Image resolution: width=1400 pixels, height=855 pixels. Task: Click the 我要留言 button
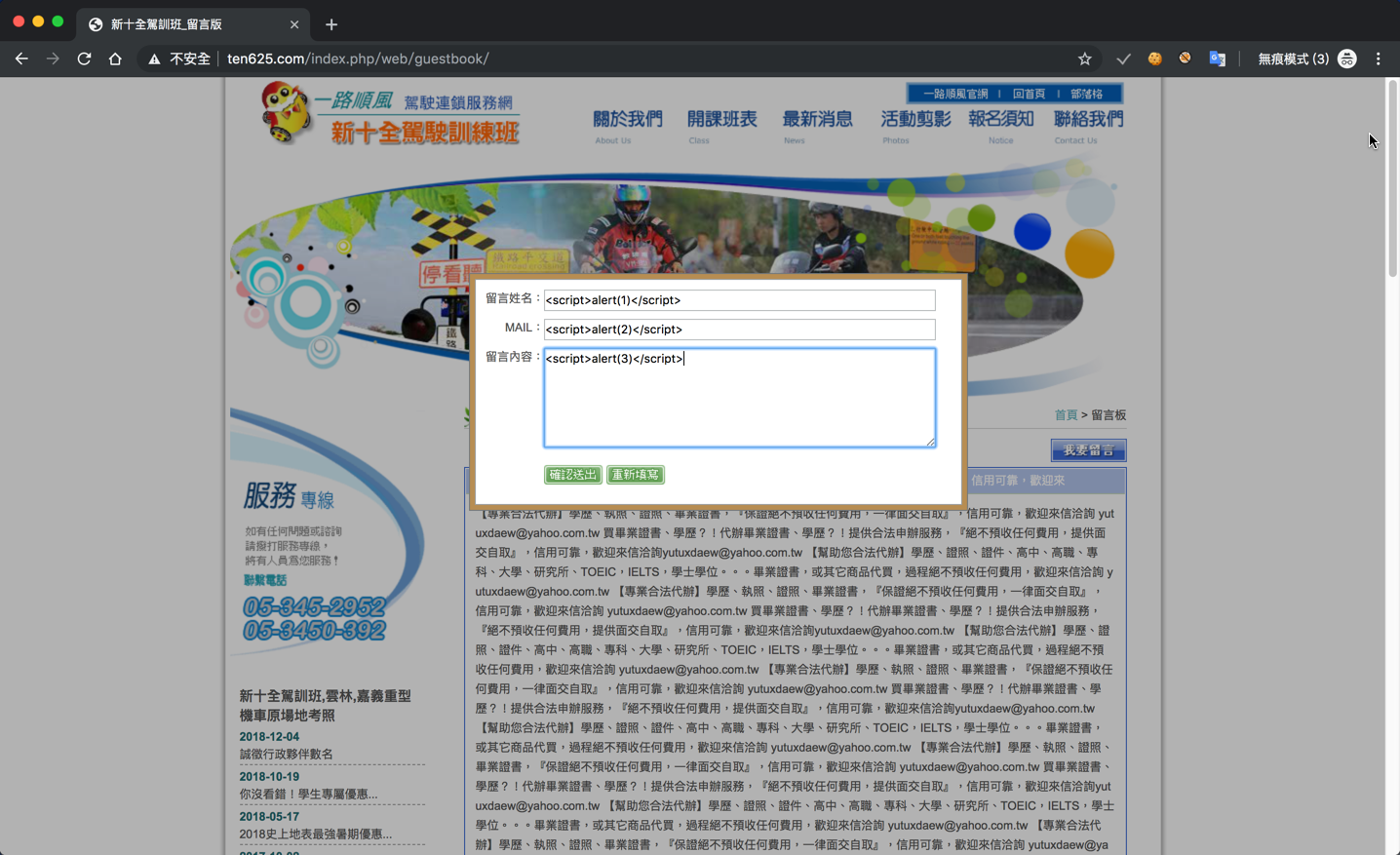click(x=1088, y=450)
